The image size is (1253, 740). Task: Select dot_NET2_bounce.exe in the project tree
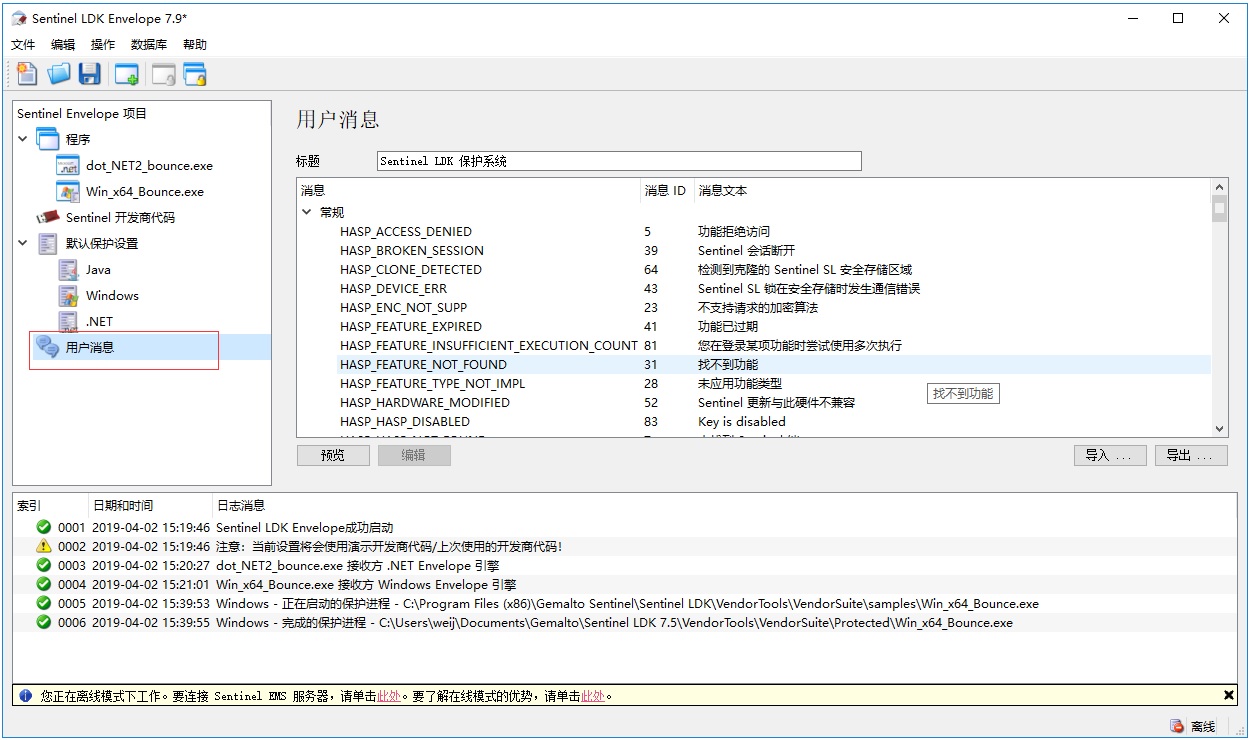tap(149, 166)
